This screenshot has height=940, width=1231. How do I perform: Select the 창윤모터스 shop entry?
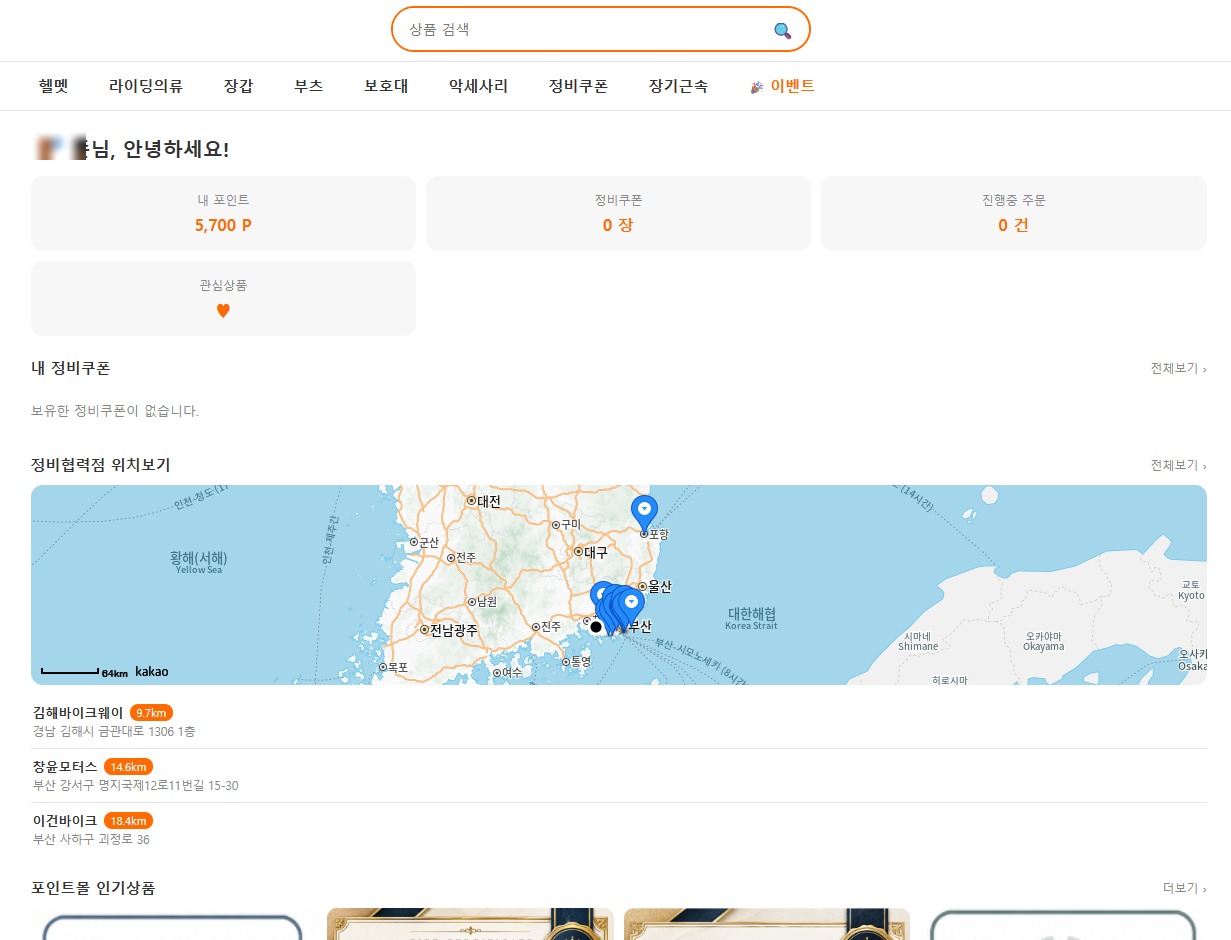coord(619,775)
